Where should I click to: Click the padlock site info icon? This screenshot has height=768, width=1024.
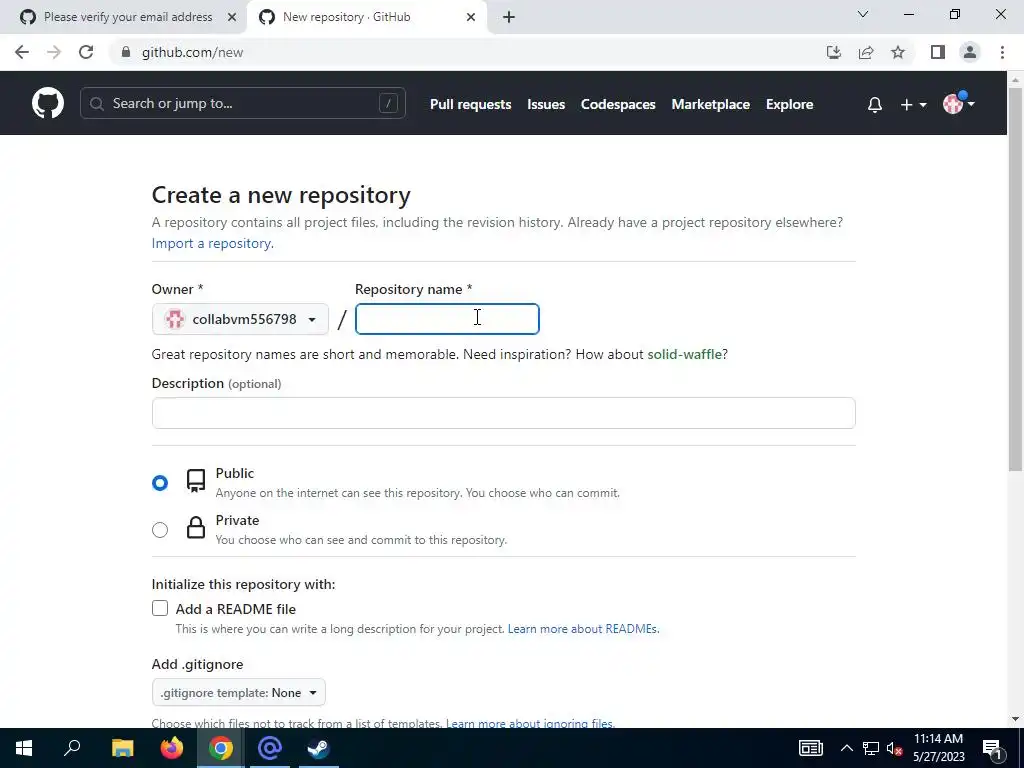[126, 52]
